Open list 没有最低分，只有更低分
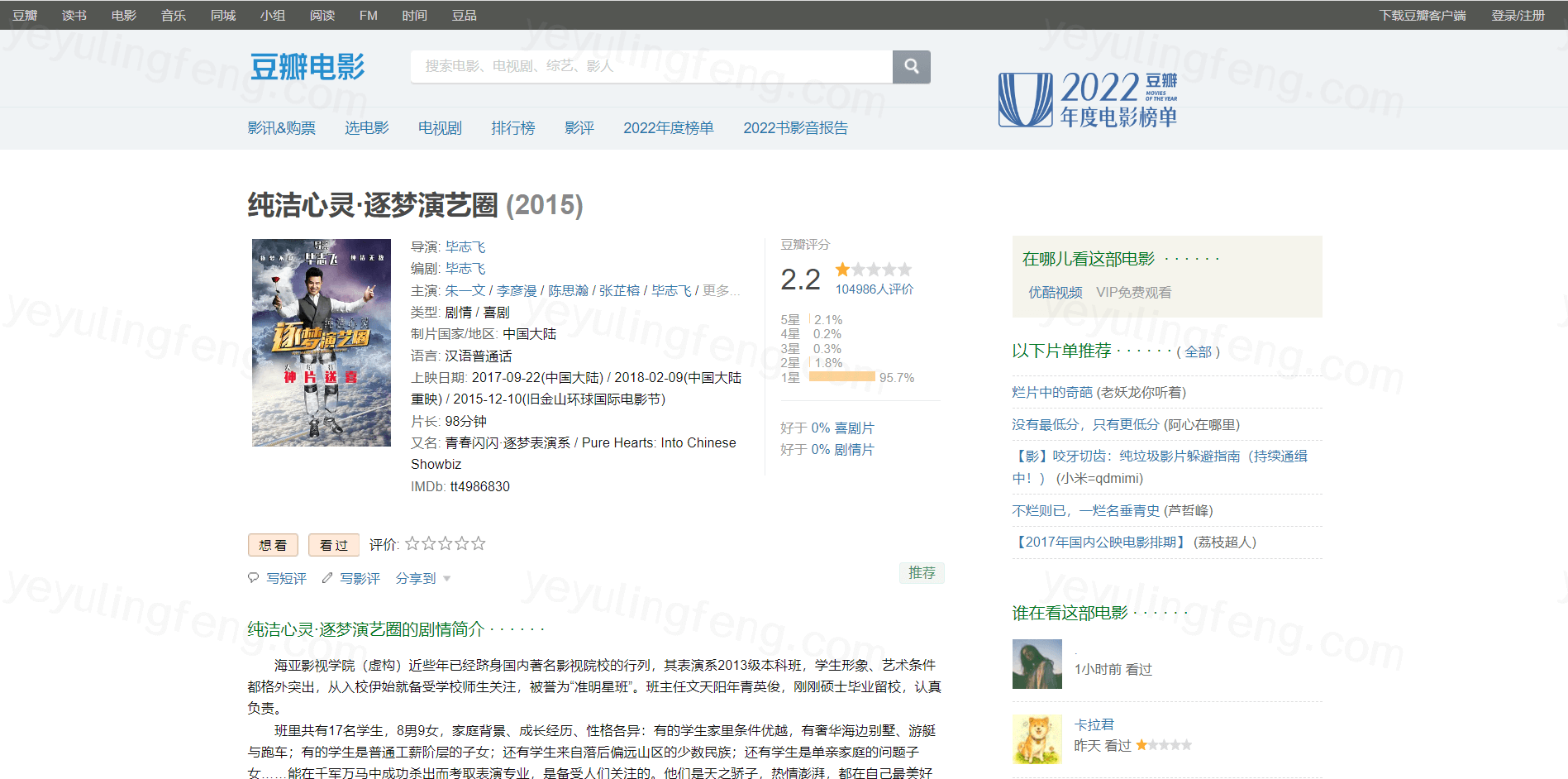The height and width of the screenshot is (779, 1568). click(1086, 424)
